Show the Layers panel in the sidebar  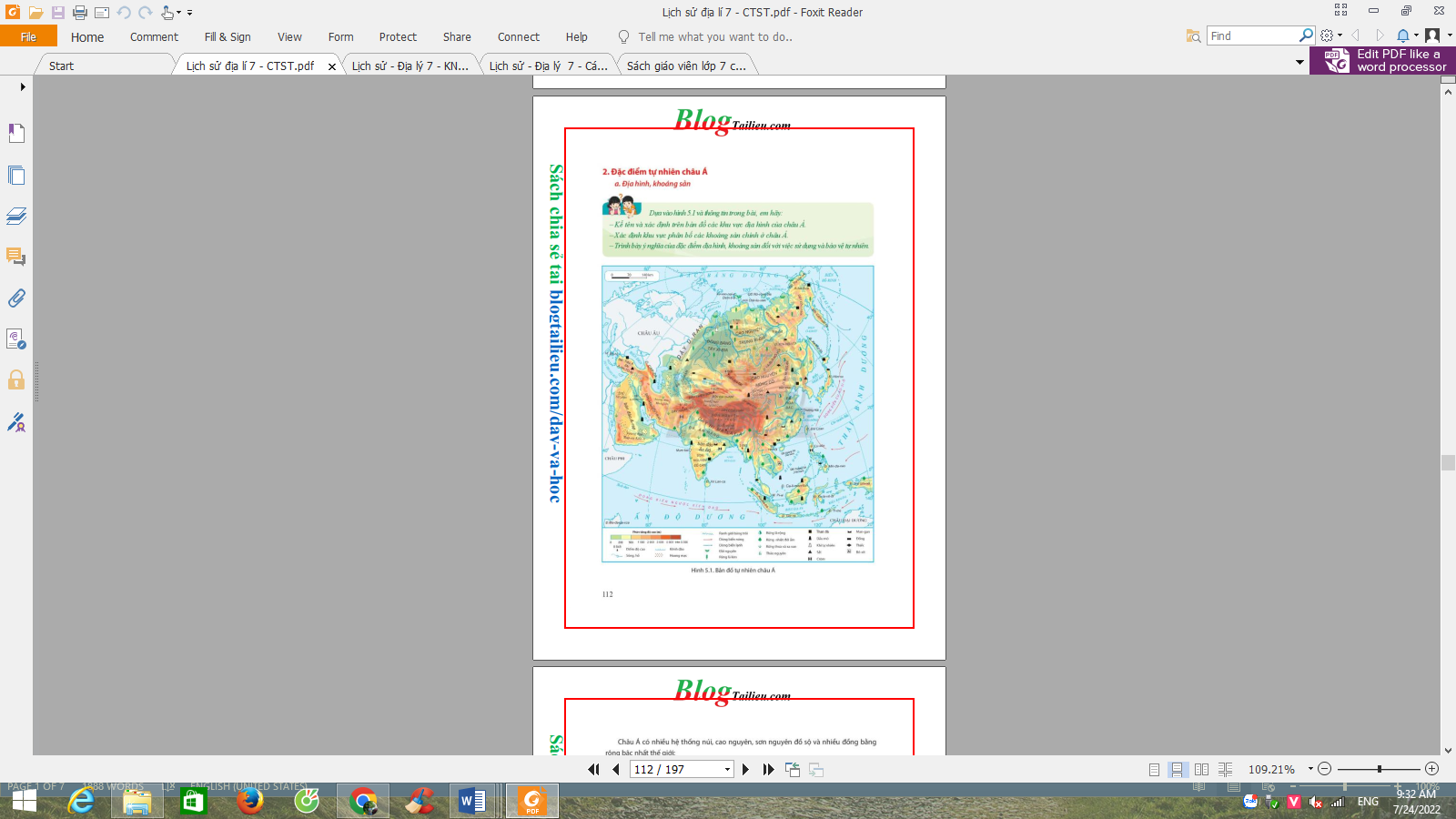pos(16,216)
